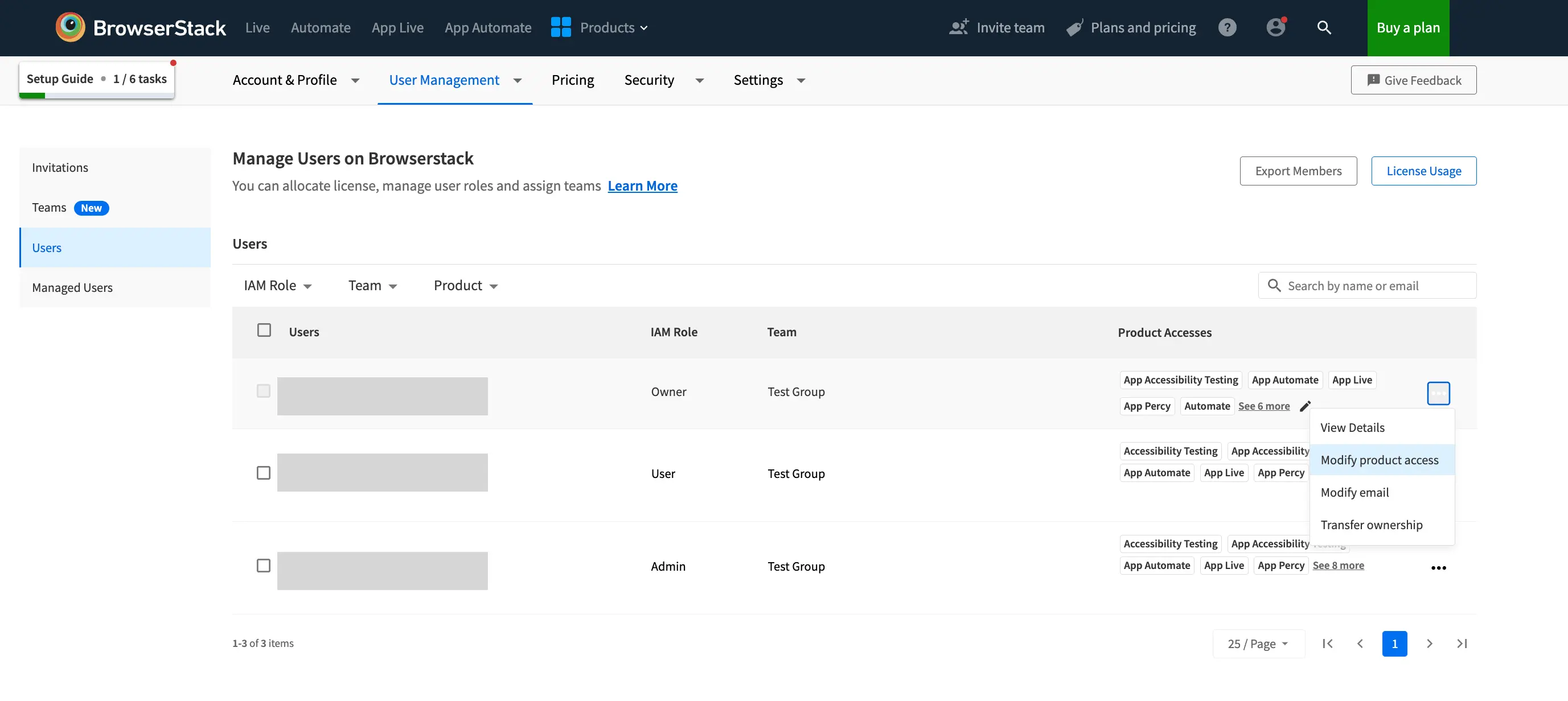Open the user account avatar icon
Screen dimensions: 1568x701
[x=1275, y=27]
